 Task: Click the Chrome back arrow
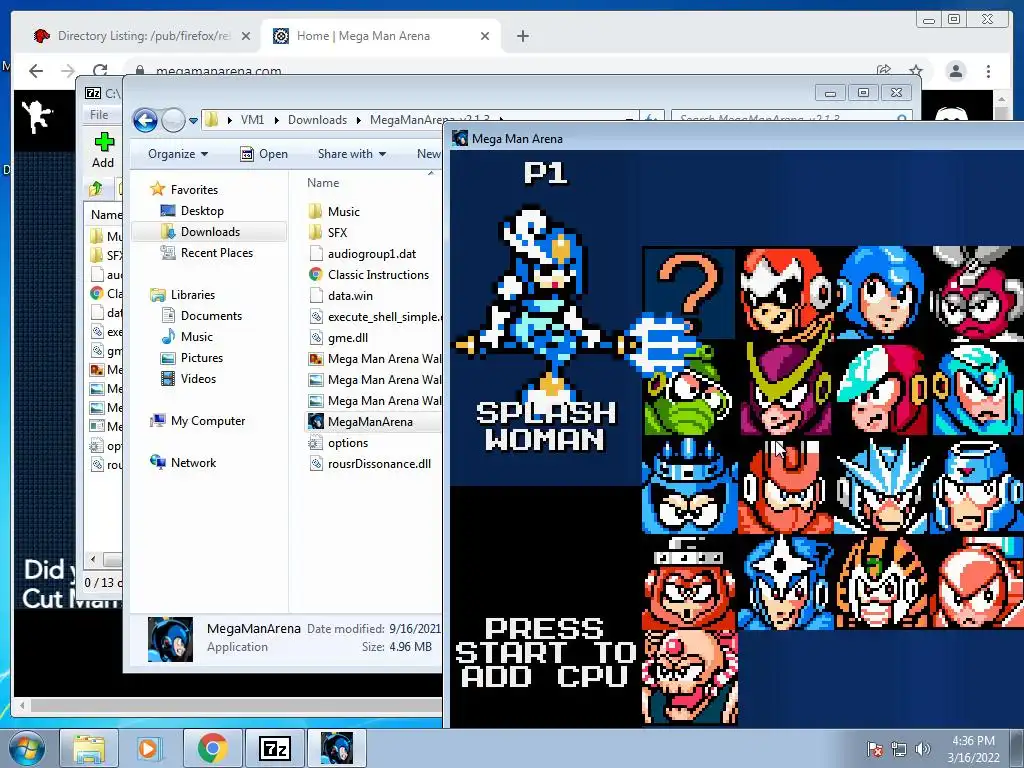(x=36, y=71)
